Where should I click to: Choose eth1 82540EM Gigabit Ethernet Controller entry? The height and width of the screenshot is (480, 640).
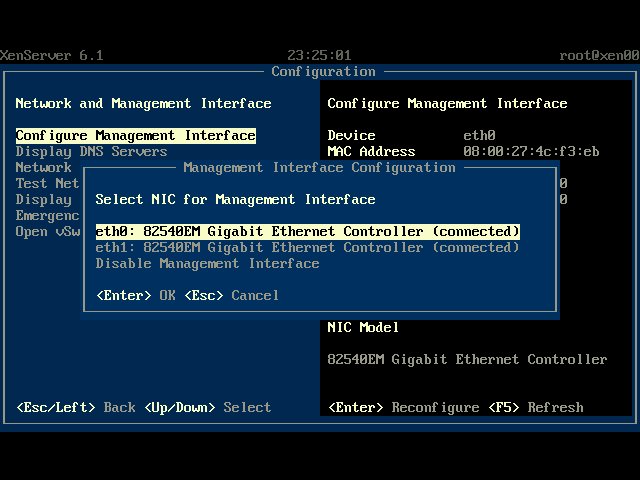308,247
